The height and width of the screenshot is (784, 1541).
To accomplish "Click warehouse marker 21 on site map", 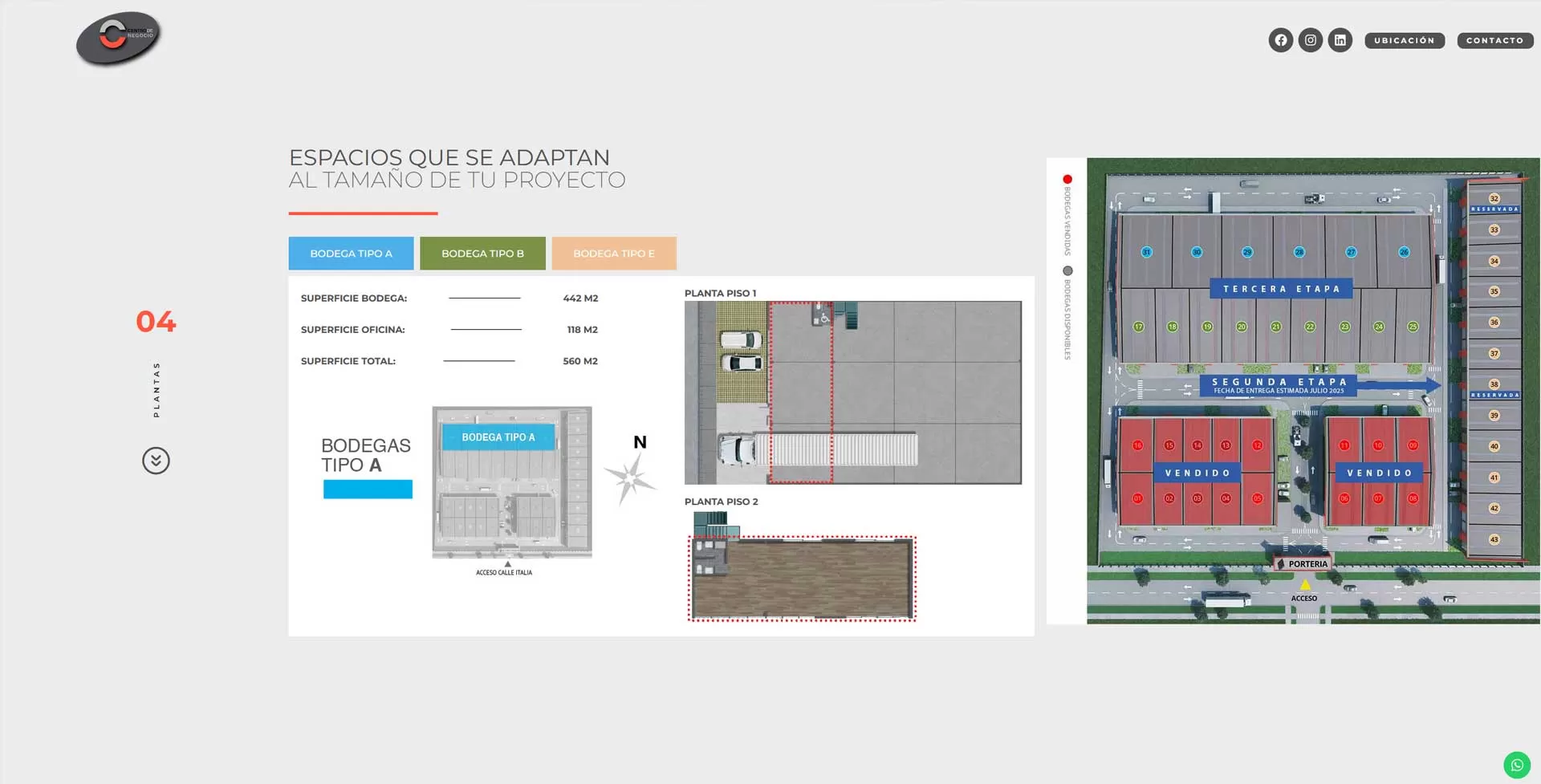I will pos(1275,327).
